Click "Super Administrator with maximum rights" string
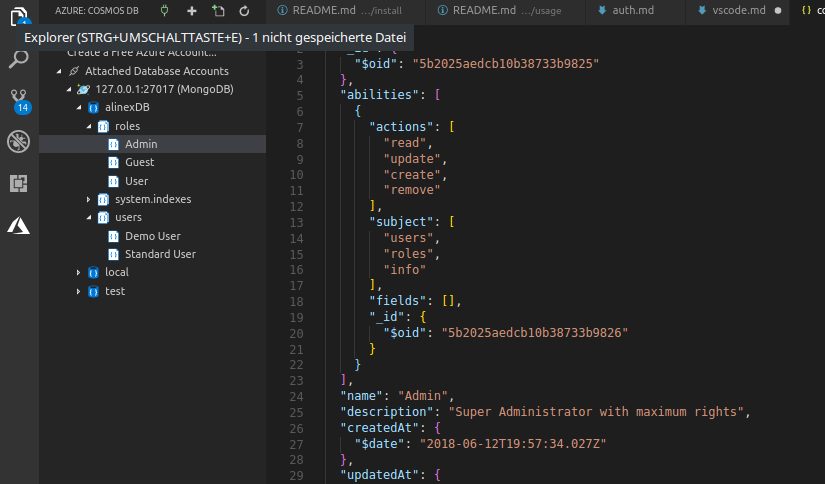Screen dimensions: 825x484 (596, 412)
